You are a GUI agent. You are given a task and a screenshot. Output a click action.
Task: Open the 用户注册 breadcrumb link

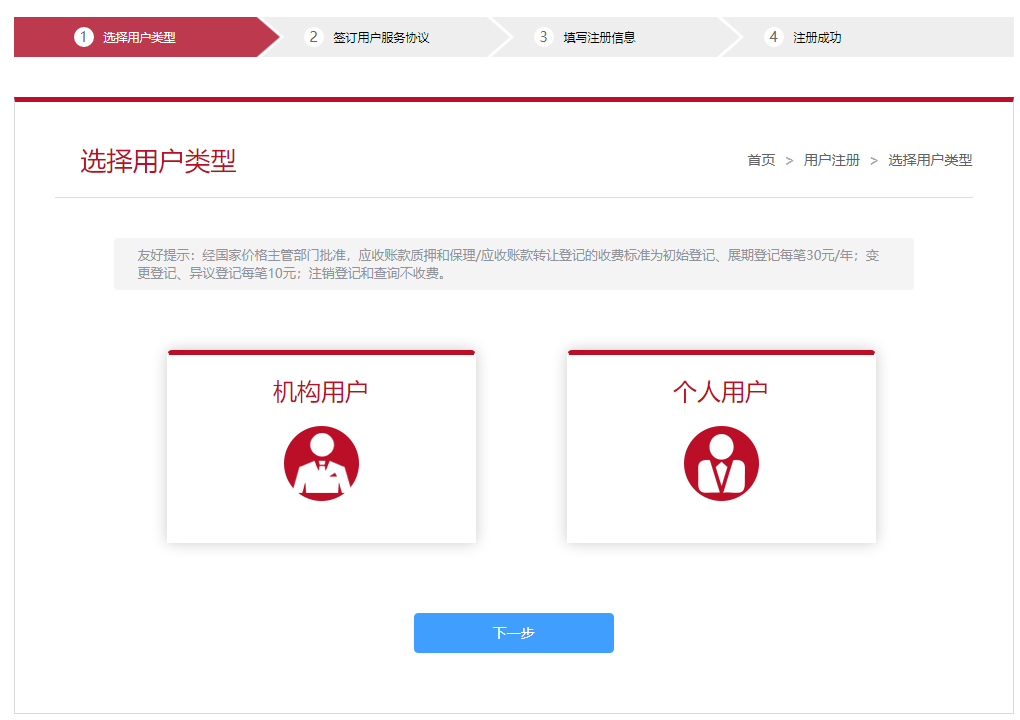click(x=831, y=160)
